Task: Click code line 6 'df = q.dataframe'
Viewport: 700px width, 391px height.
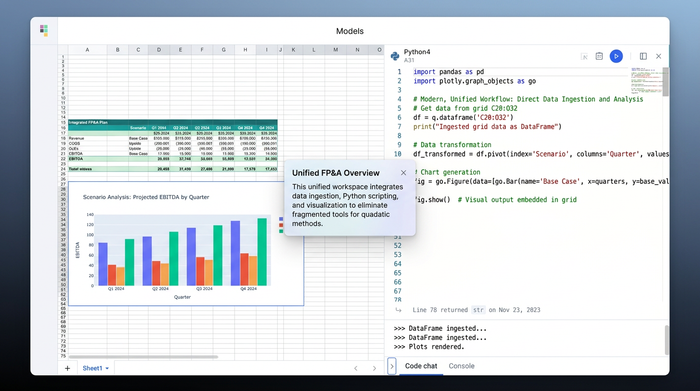Action: tap(463, 117)
